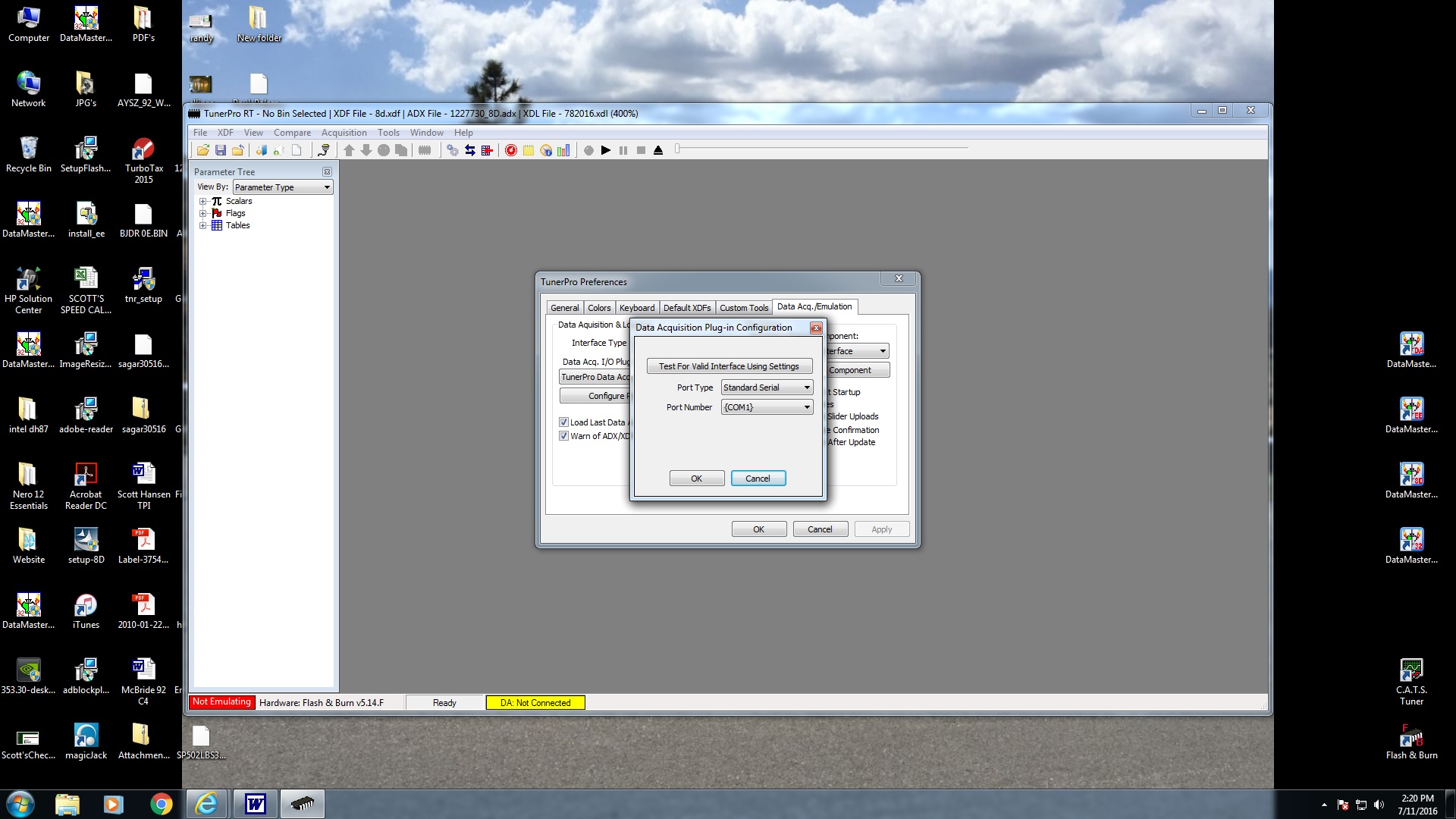Open the Windows Start button

point(20,804)
